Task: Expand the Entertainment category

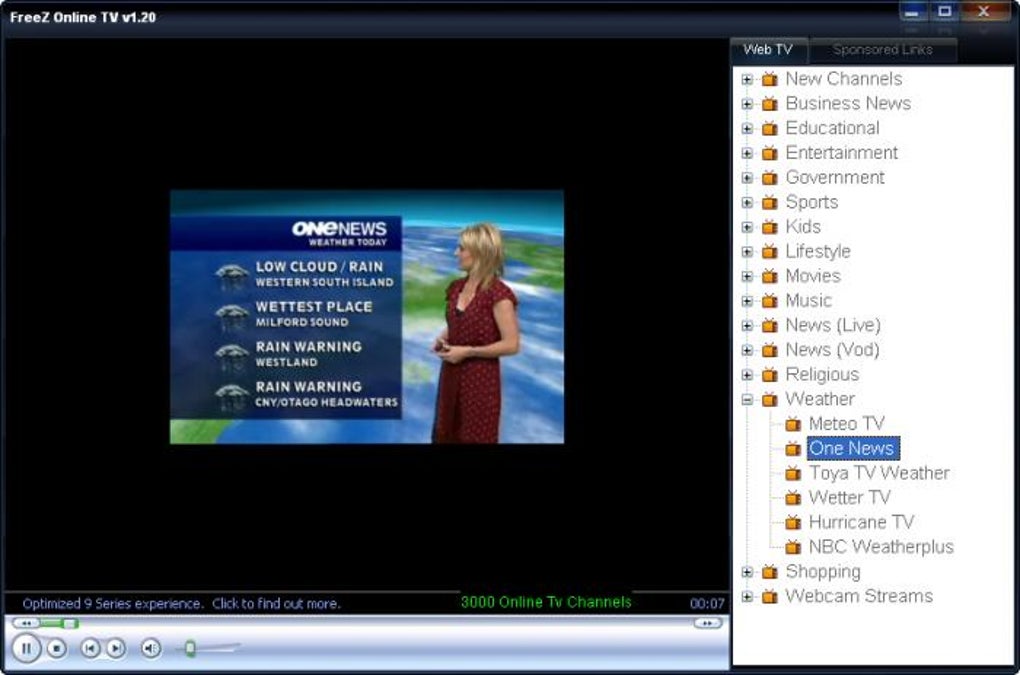Action: (747, 153)
